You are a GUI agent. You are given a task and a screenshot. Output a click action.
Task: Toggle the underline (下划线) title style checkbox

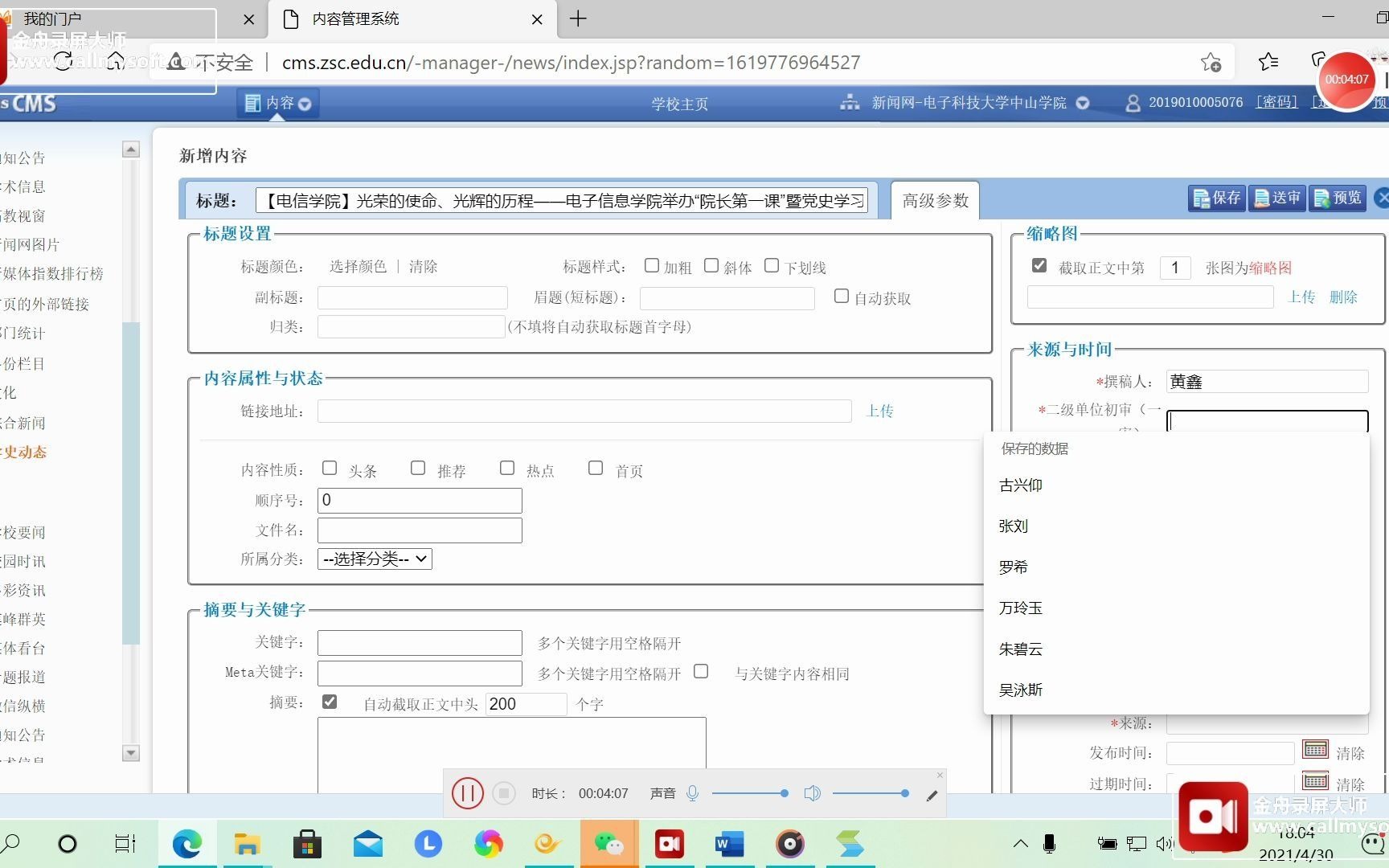click(772, 265)
